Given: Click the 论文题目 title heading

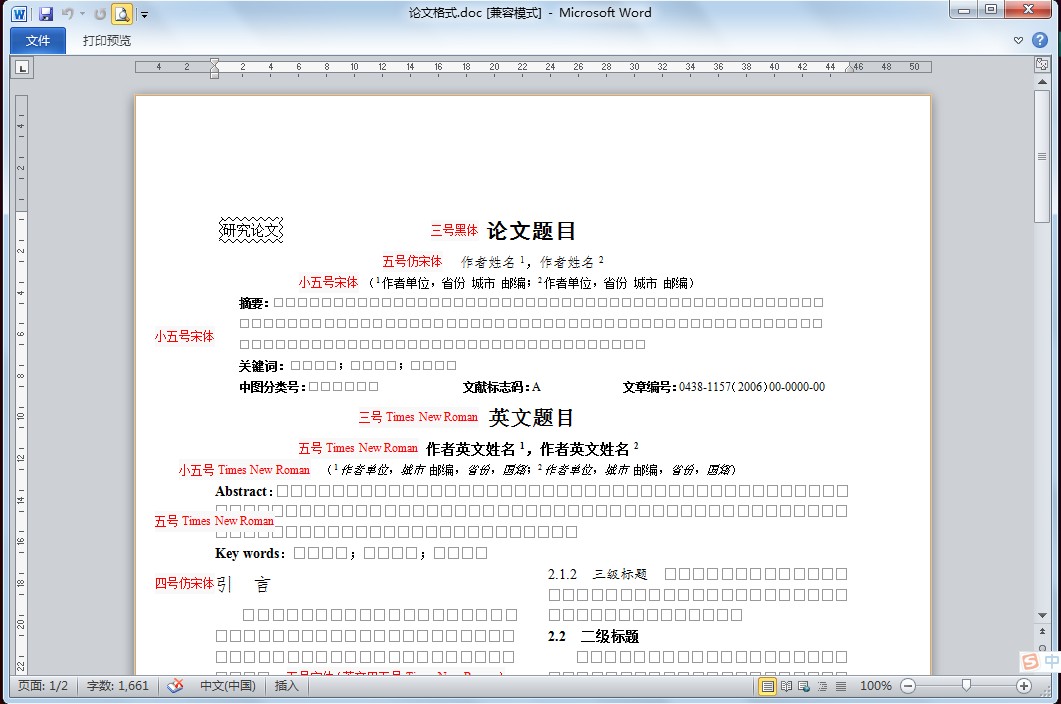Looking at the screenshot, I should [531, 230].
